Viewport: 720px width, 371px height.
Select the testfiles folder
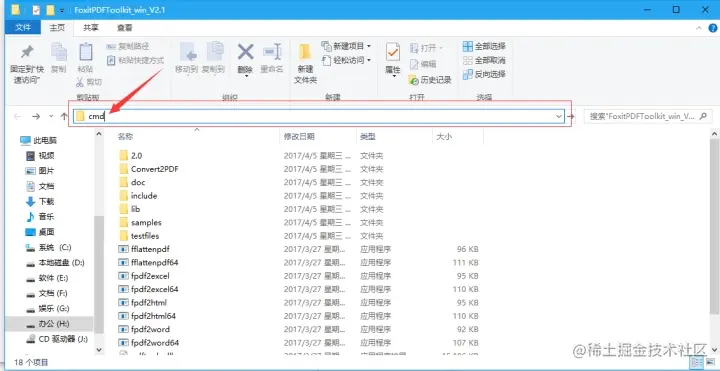point(139,236)
